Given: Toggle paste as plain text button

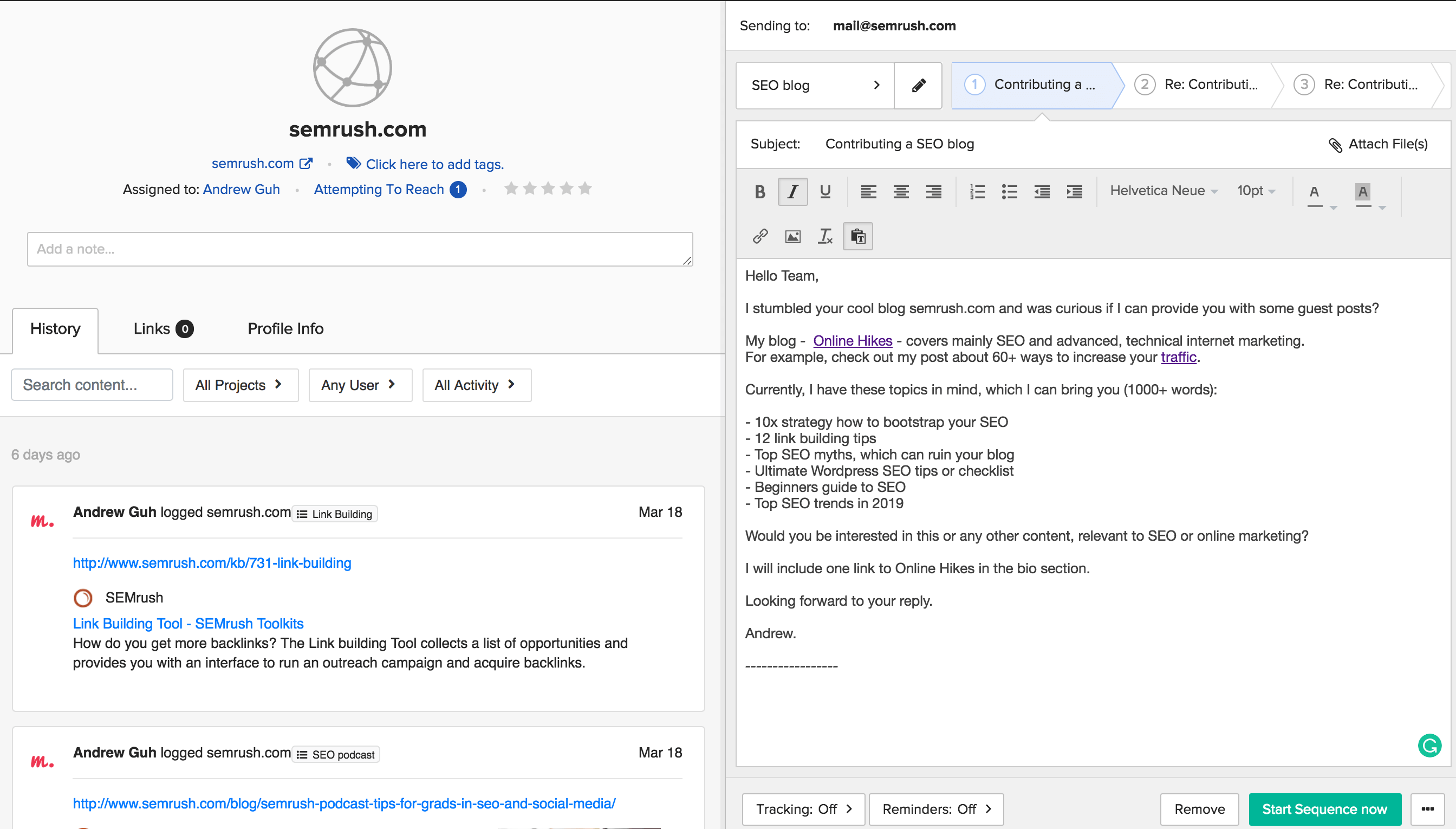Looking at the screenshot, I should 857,236.
